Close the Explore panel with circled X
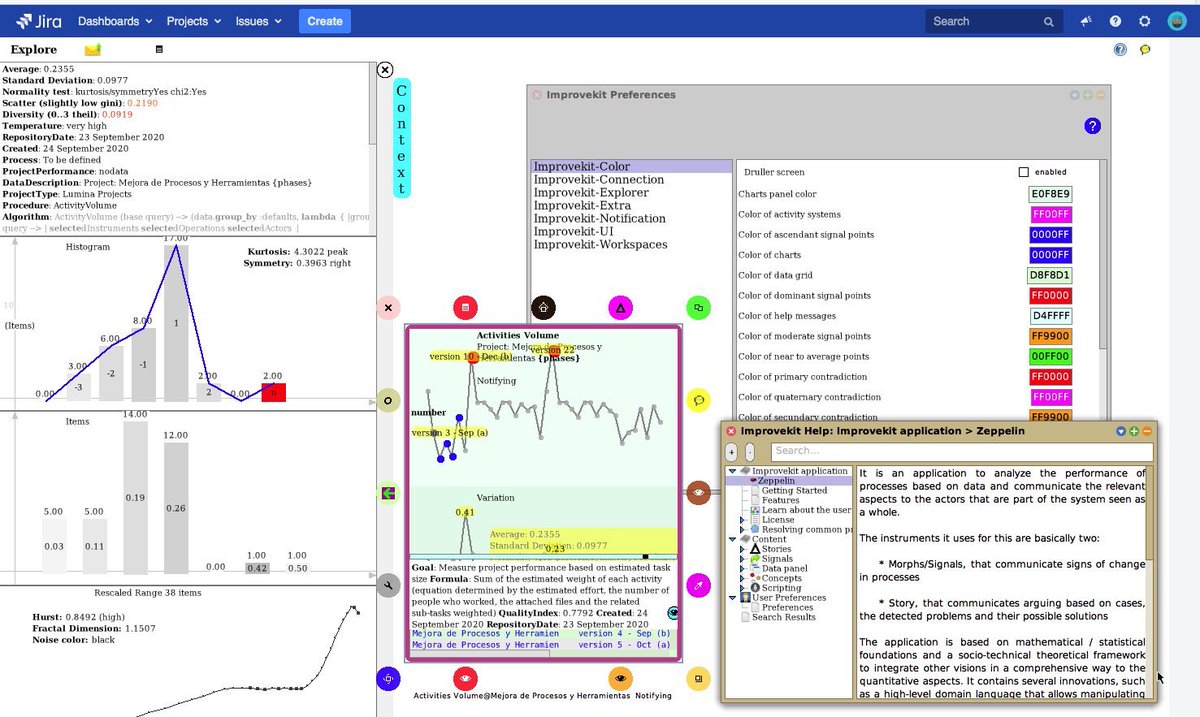Screen dimensions: 1200x717 pos(385,69)
